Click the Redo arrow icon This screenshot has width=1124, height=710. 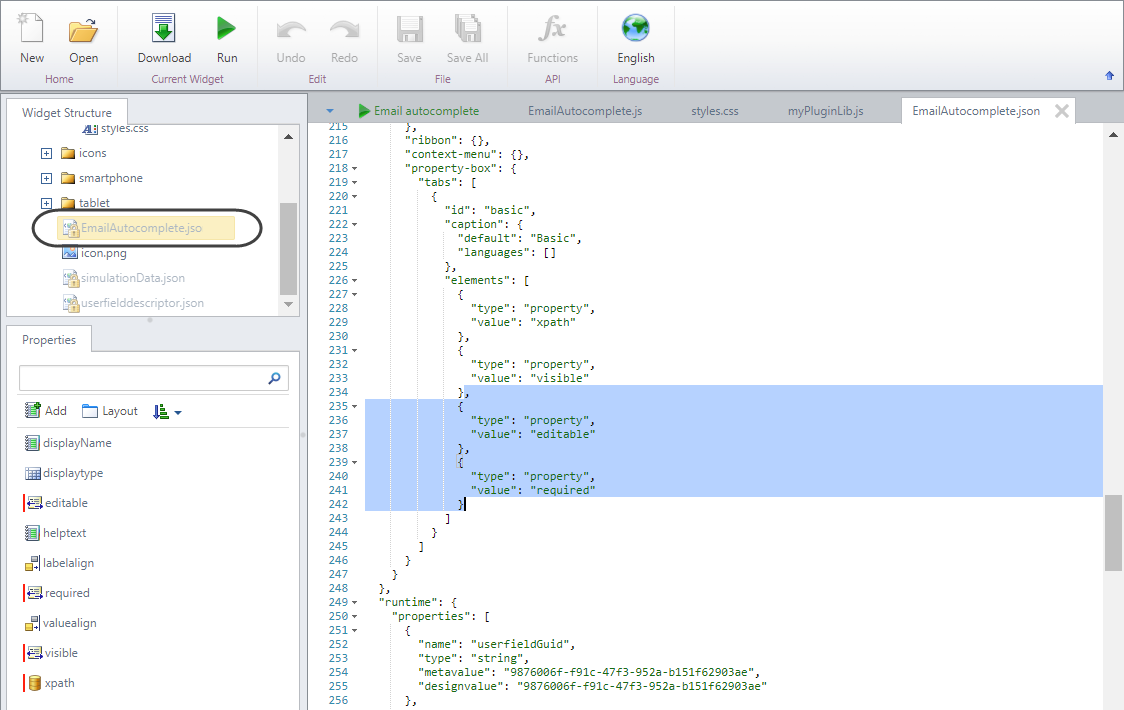(x=345, y=30)
